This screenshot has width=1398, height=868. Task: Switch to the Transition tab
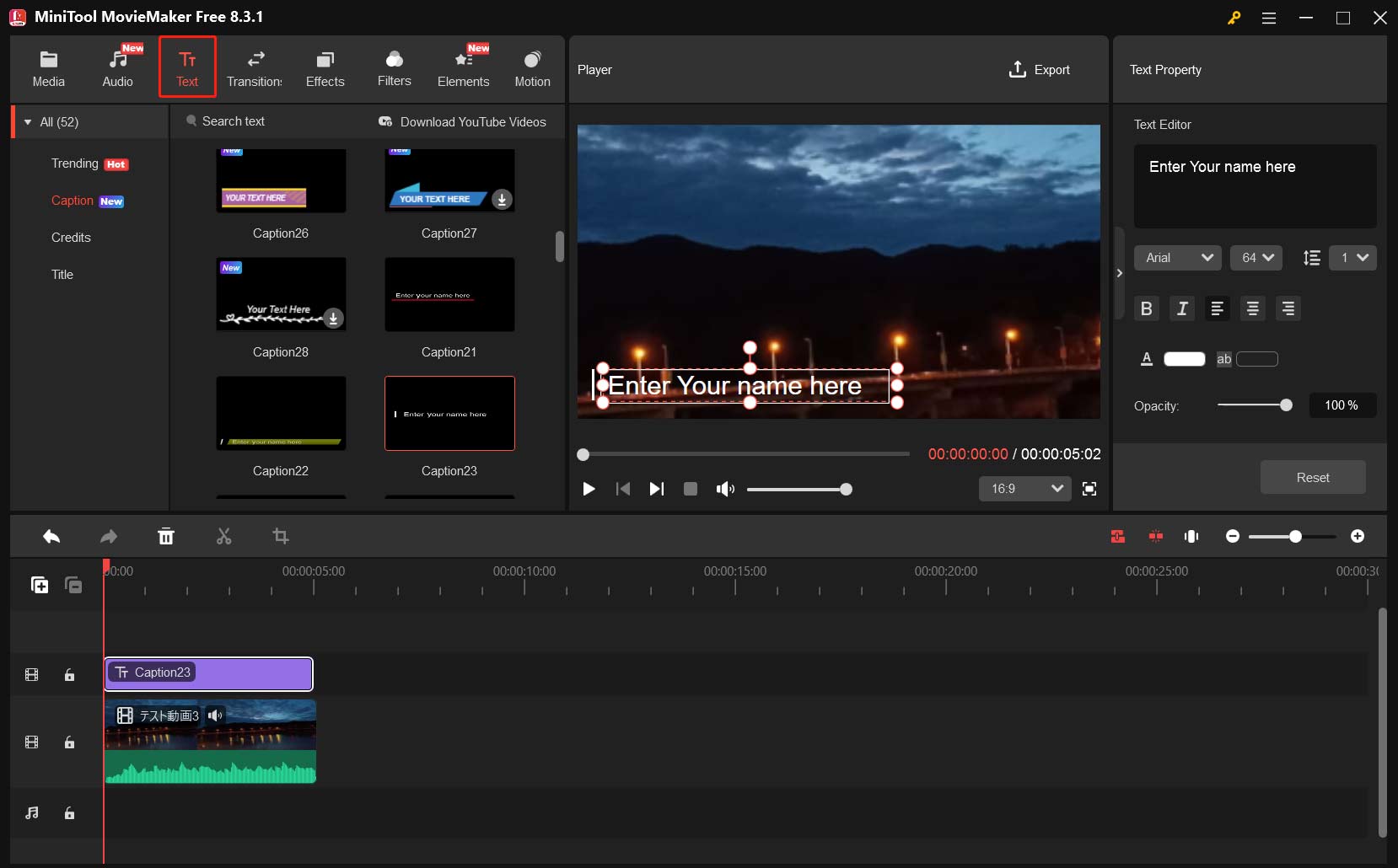(x=255, y=69)
